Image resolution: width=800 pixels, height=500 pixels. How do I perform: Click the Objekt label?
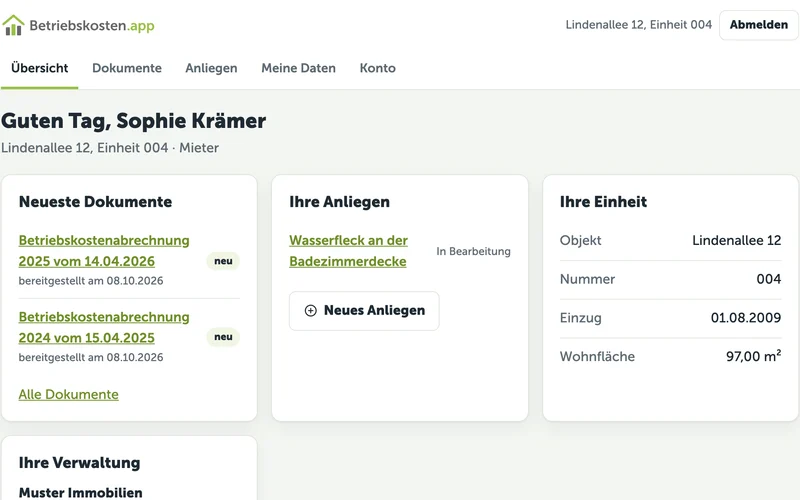point(581,240)
